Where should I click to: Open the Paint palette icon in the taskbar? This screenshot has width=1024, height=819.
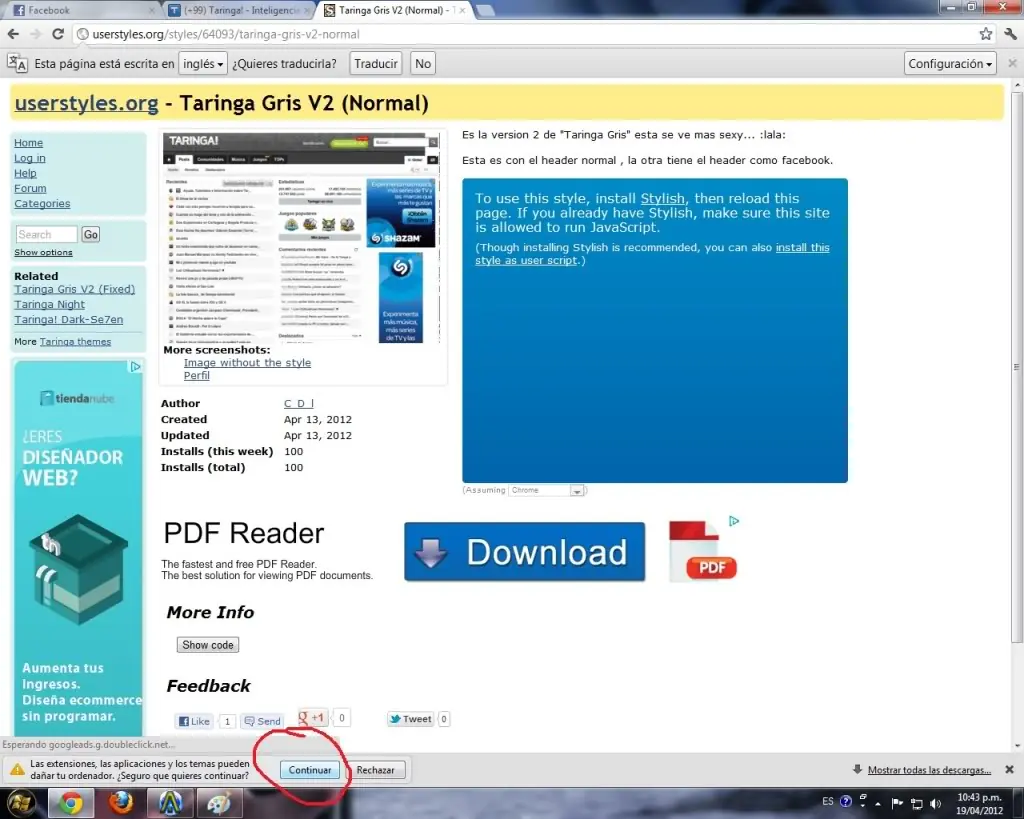219,803
